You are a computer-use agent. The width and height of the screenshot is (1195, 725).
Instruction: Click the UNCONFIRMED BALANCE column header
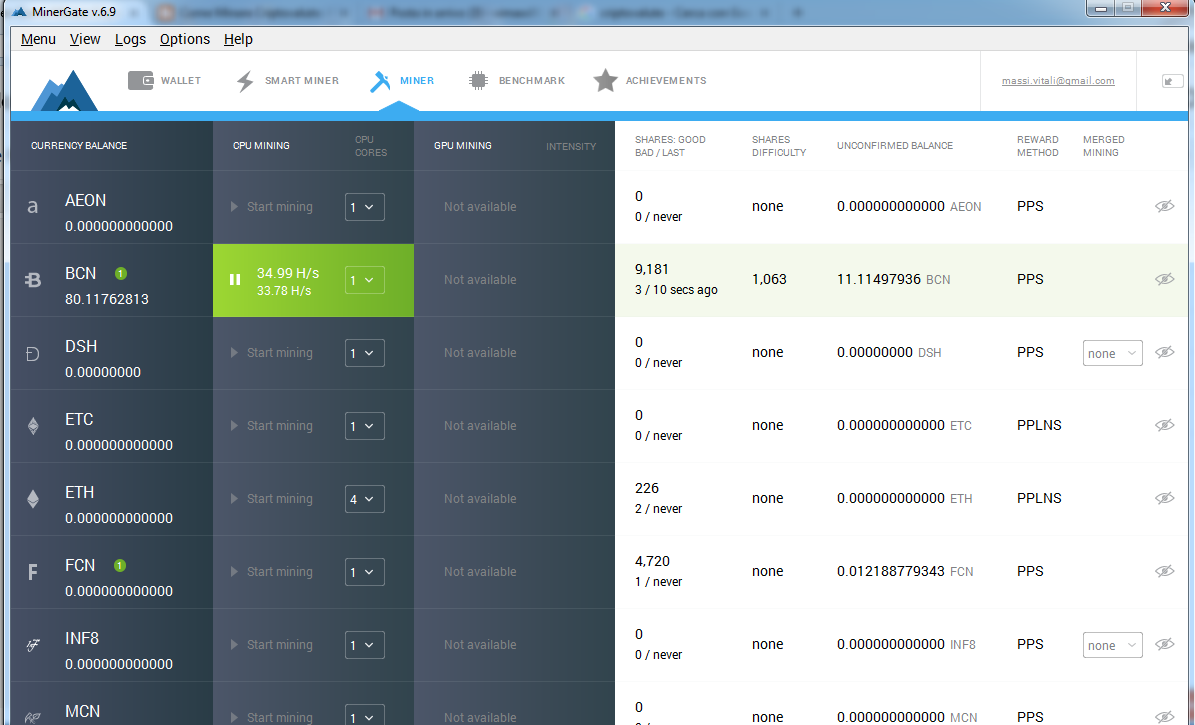pos(895,146)
